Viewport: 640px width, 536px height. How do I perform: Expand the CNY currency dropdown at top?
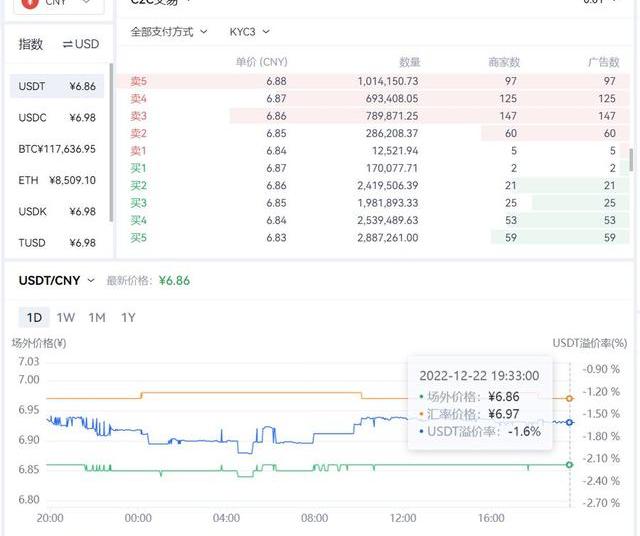(86, 3)
